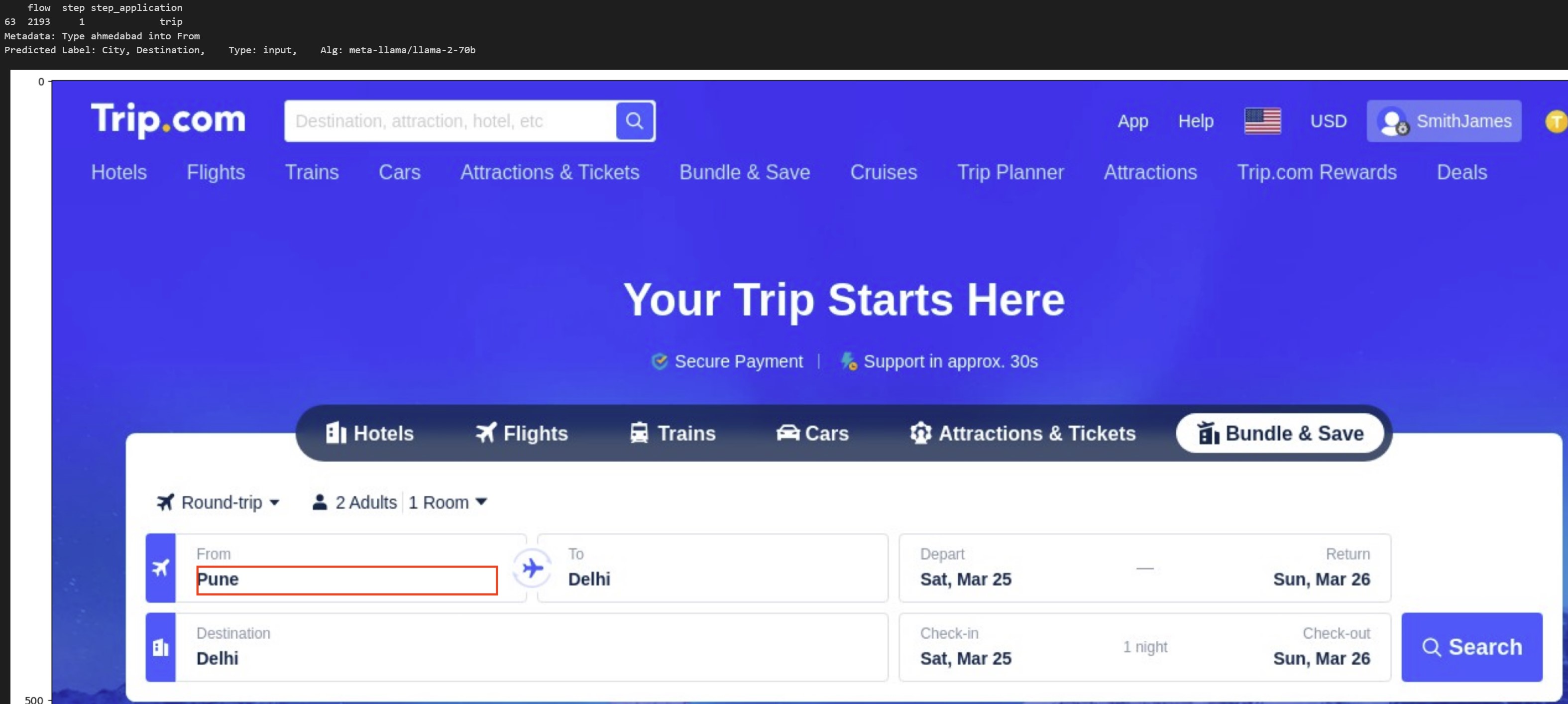
Task: Click the airplane icon beside From field
Action: (x=161, y=568)
